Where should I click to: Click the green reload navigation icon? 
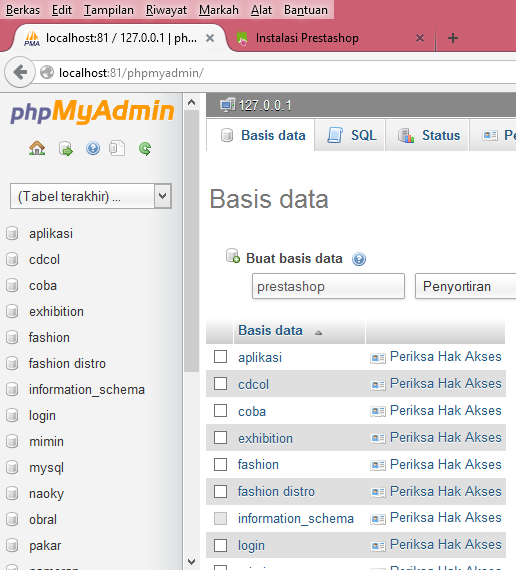coord(145,149)
